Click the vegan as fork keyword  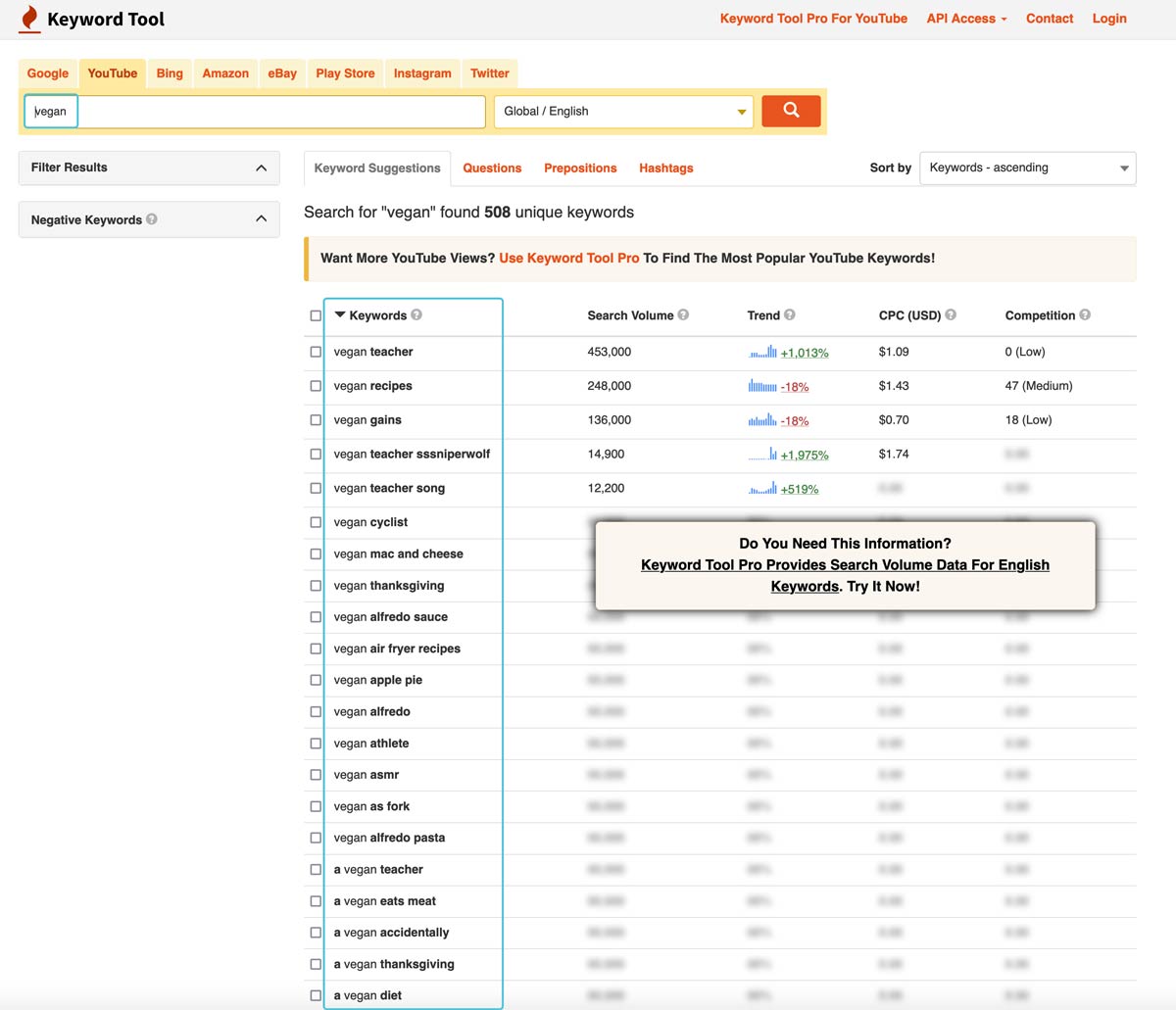coord(371,806)
